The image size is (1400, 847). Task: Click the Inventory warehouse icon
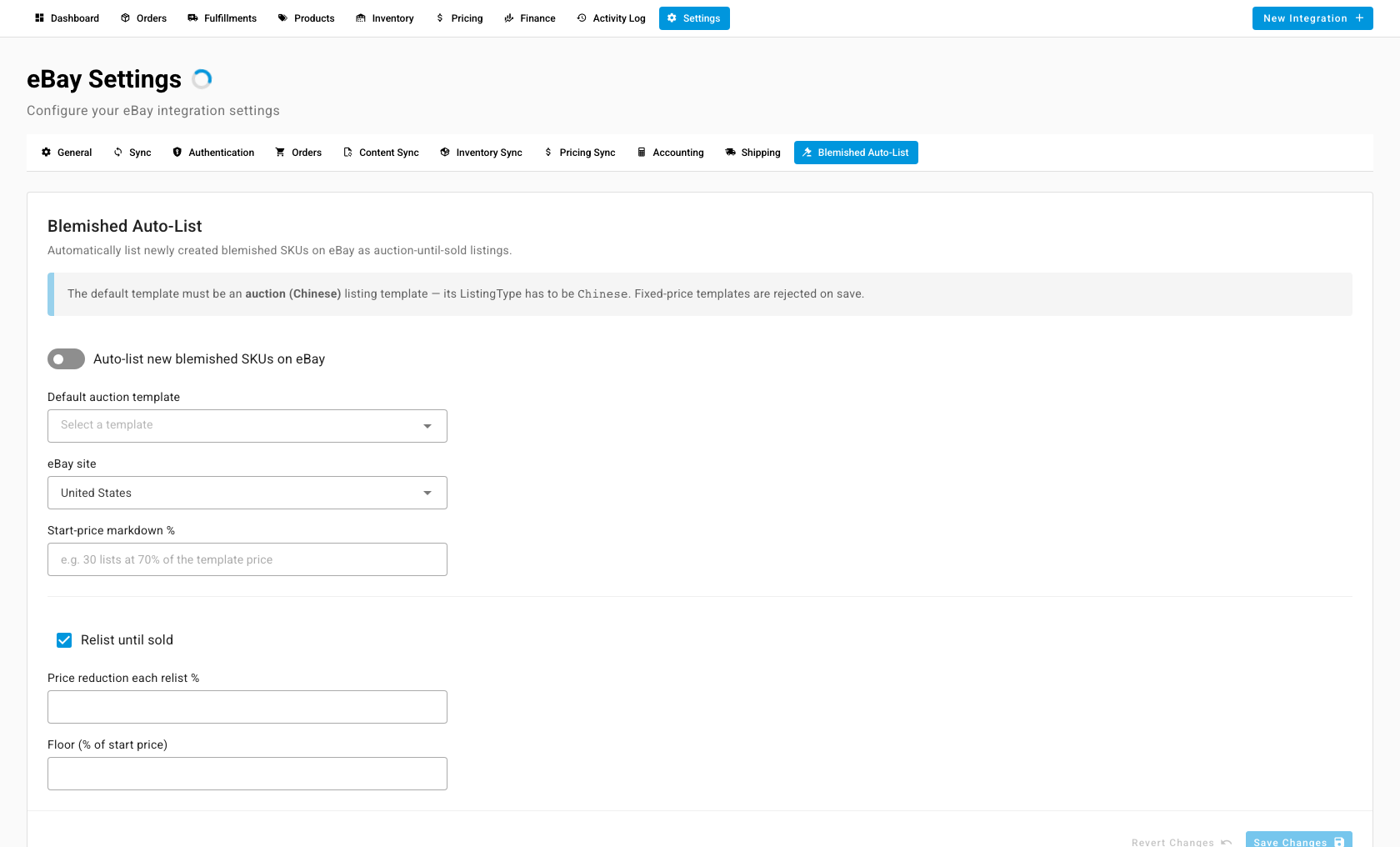click(x=361, y=18)
